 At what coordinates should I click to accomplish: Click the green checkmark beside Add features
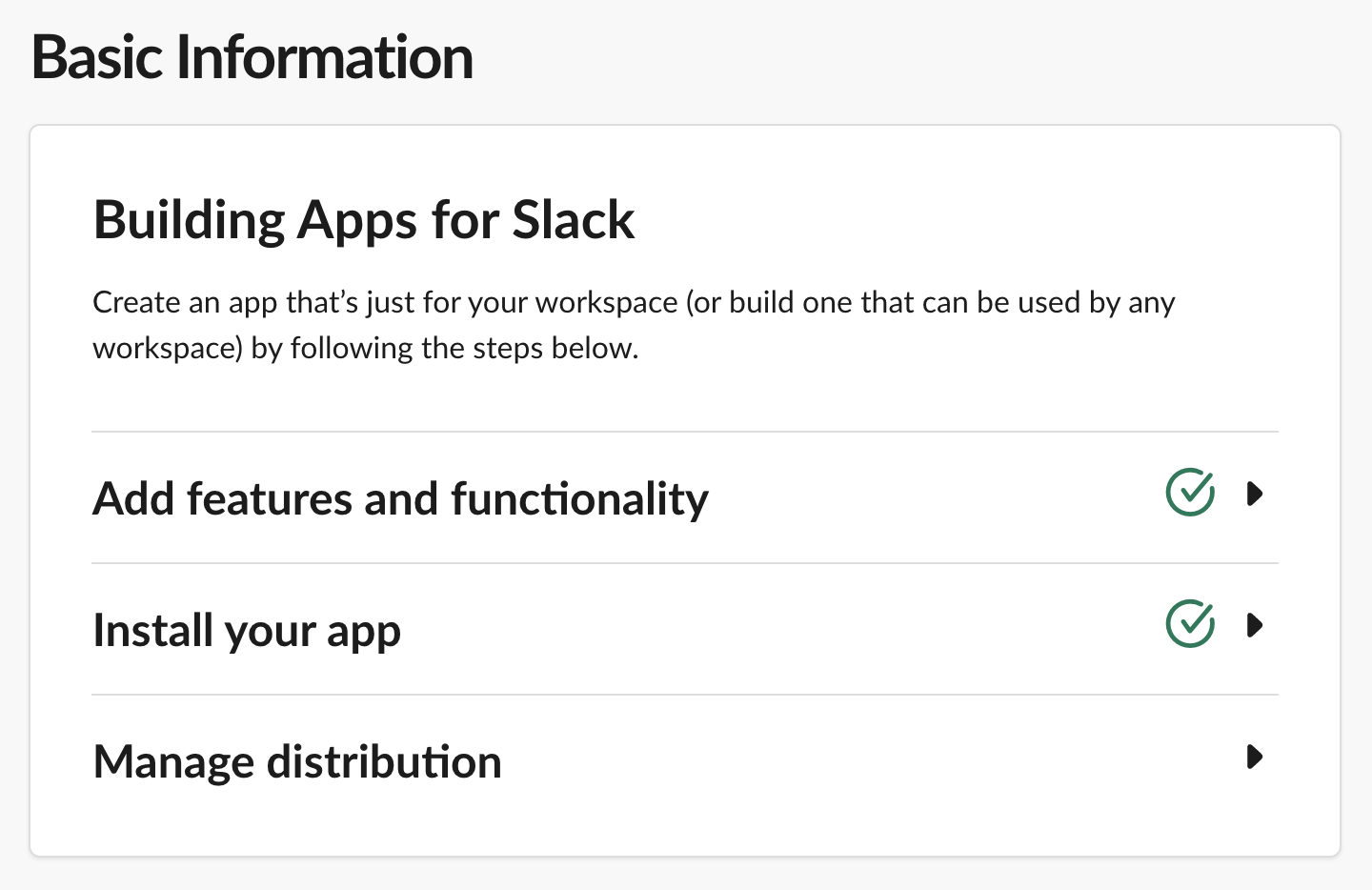1190,493
